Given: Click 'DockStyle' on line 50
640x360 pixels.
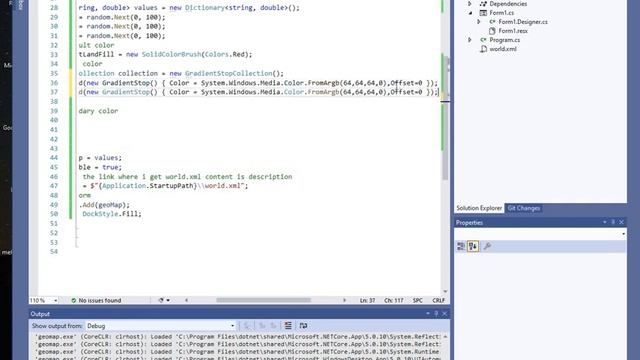Looking at the screenshot, I should click(x=100, y=214).
